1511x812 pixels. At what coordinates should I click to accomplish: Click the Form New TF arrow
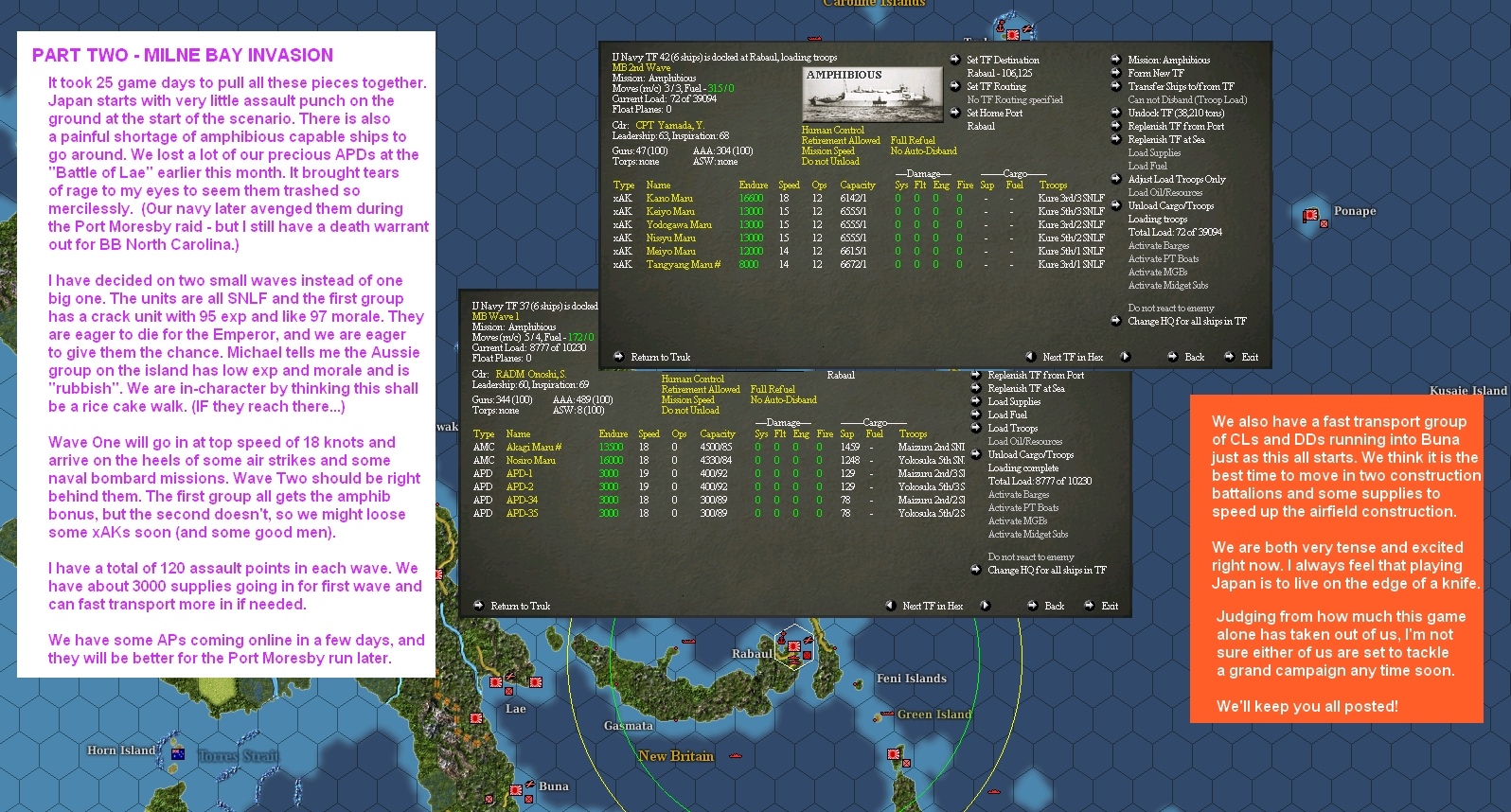point(1116,73)
